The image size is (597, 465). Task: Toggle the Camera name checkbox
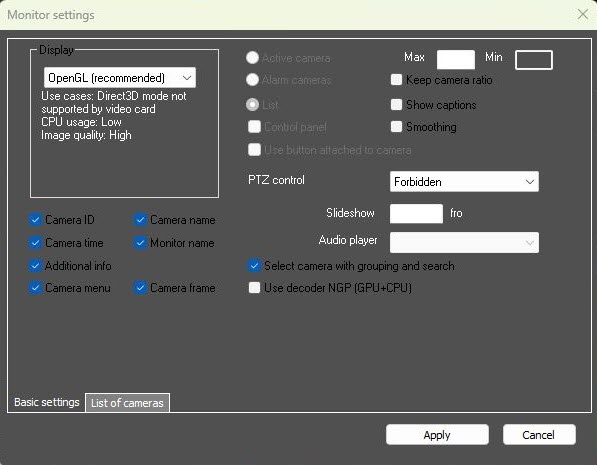pos(140,220)
